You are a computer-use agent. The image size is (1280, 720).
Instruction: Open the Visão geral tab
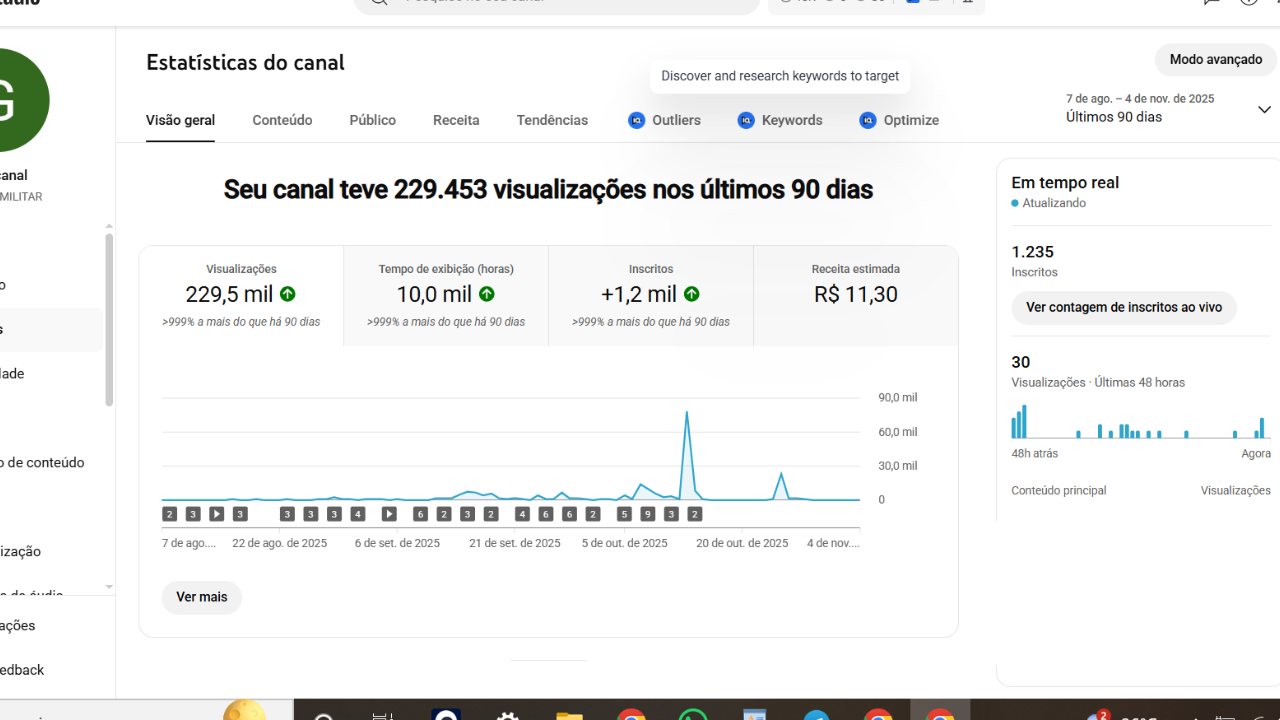click(180, 120)
